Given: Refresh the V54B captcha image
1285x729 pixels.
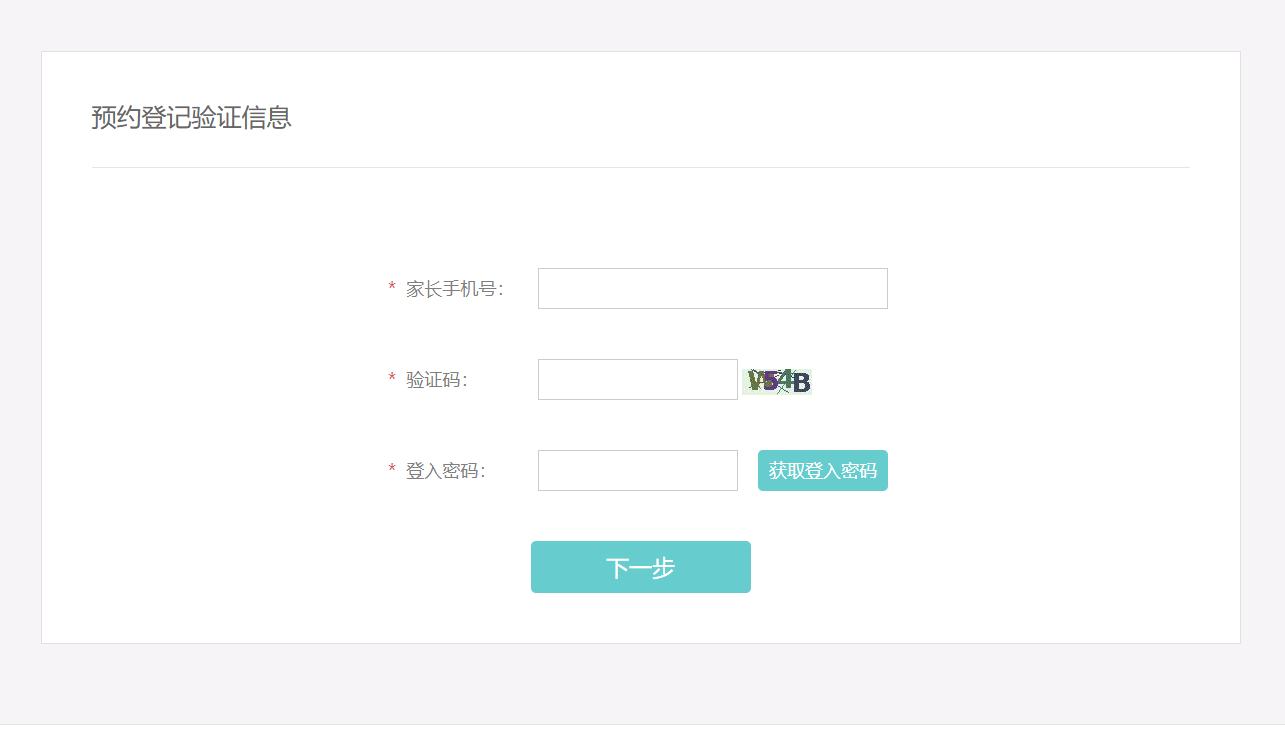Looking at the screenshot, I should [x=777, y=381].
